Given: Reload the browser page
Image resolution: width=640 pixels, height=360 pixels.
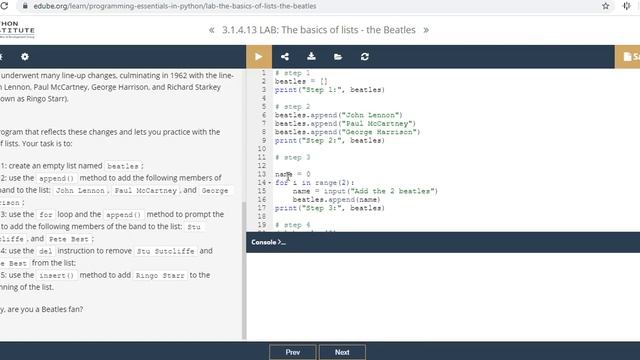Looking at the screenshot, I should click(4, 6).
